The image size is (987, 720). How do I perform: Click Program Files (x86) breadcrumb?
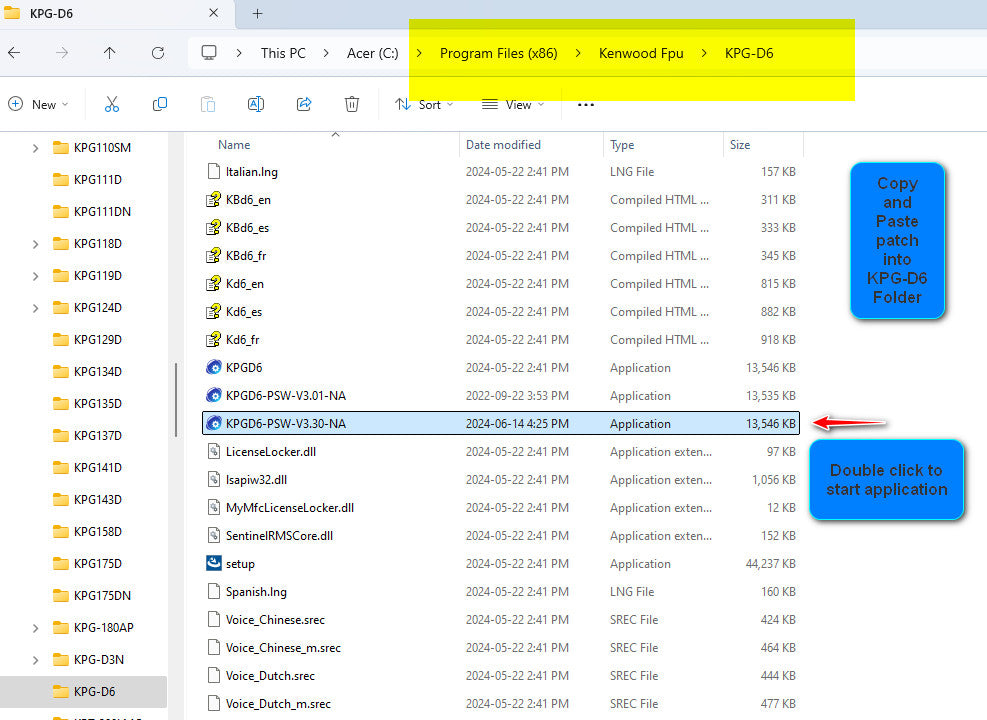(x=499, y=53)
